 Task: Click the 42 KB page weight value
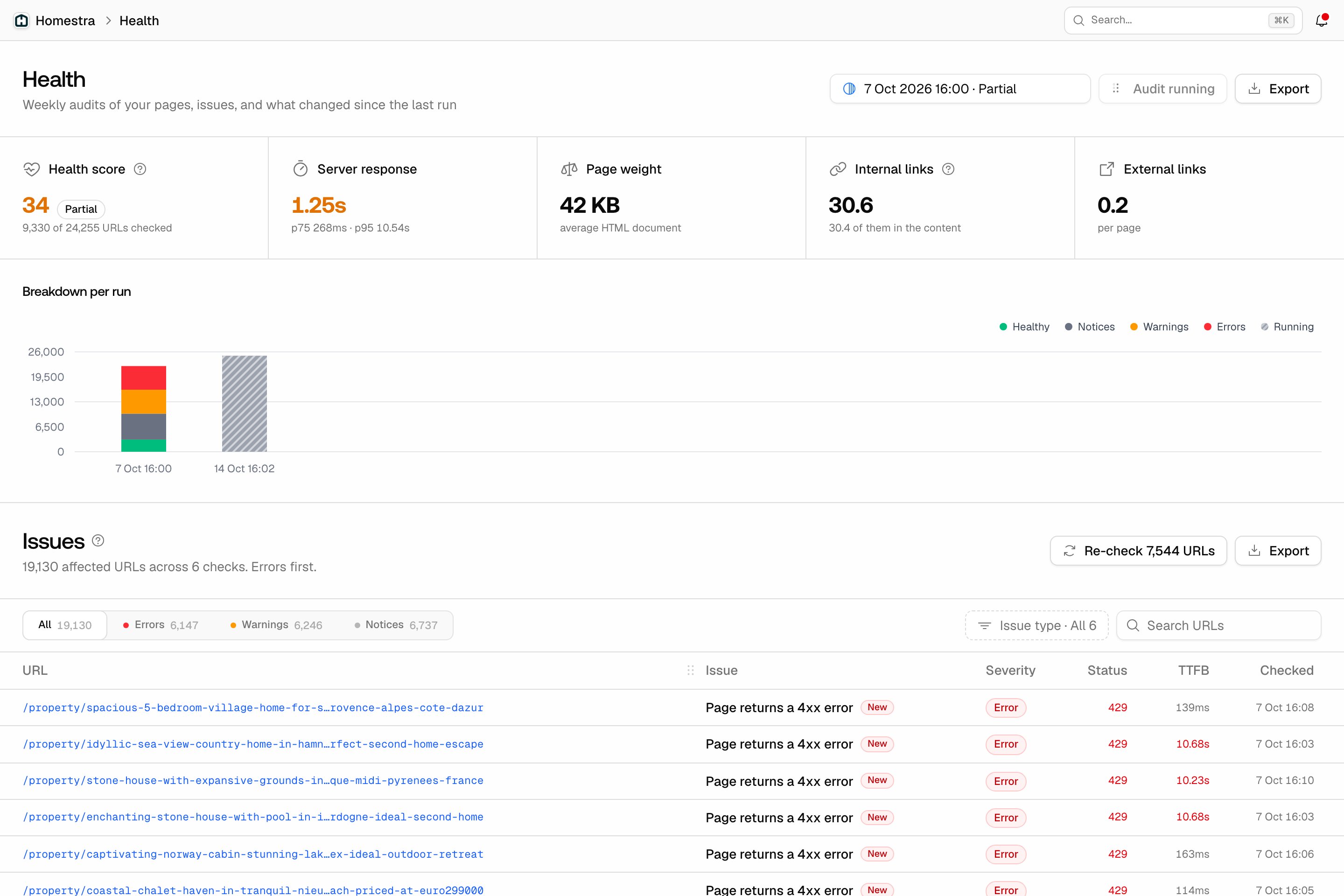click(x=590, y=205)
